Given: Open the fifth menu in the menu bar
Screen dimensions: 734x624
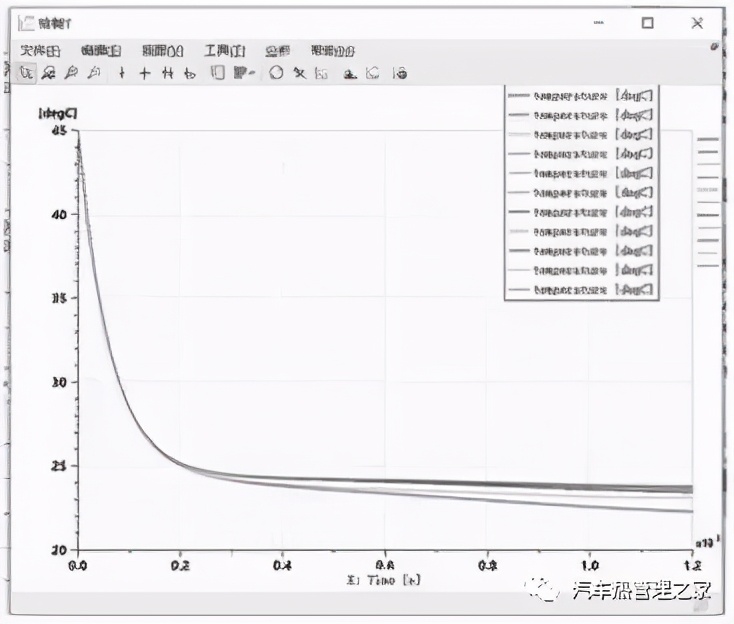Looking at the screenshot, I should click(278, 50).
